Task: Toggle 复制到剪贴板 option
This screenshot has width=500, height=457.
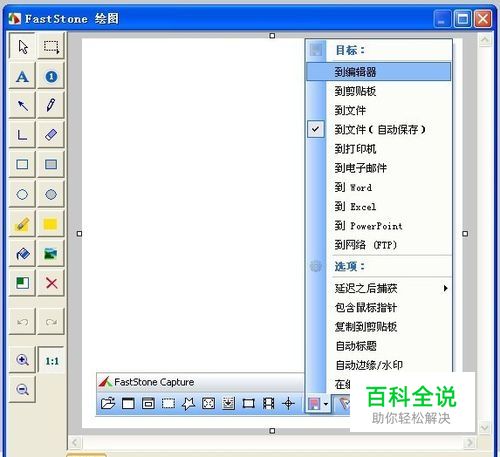Action: pos(379,327)
